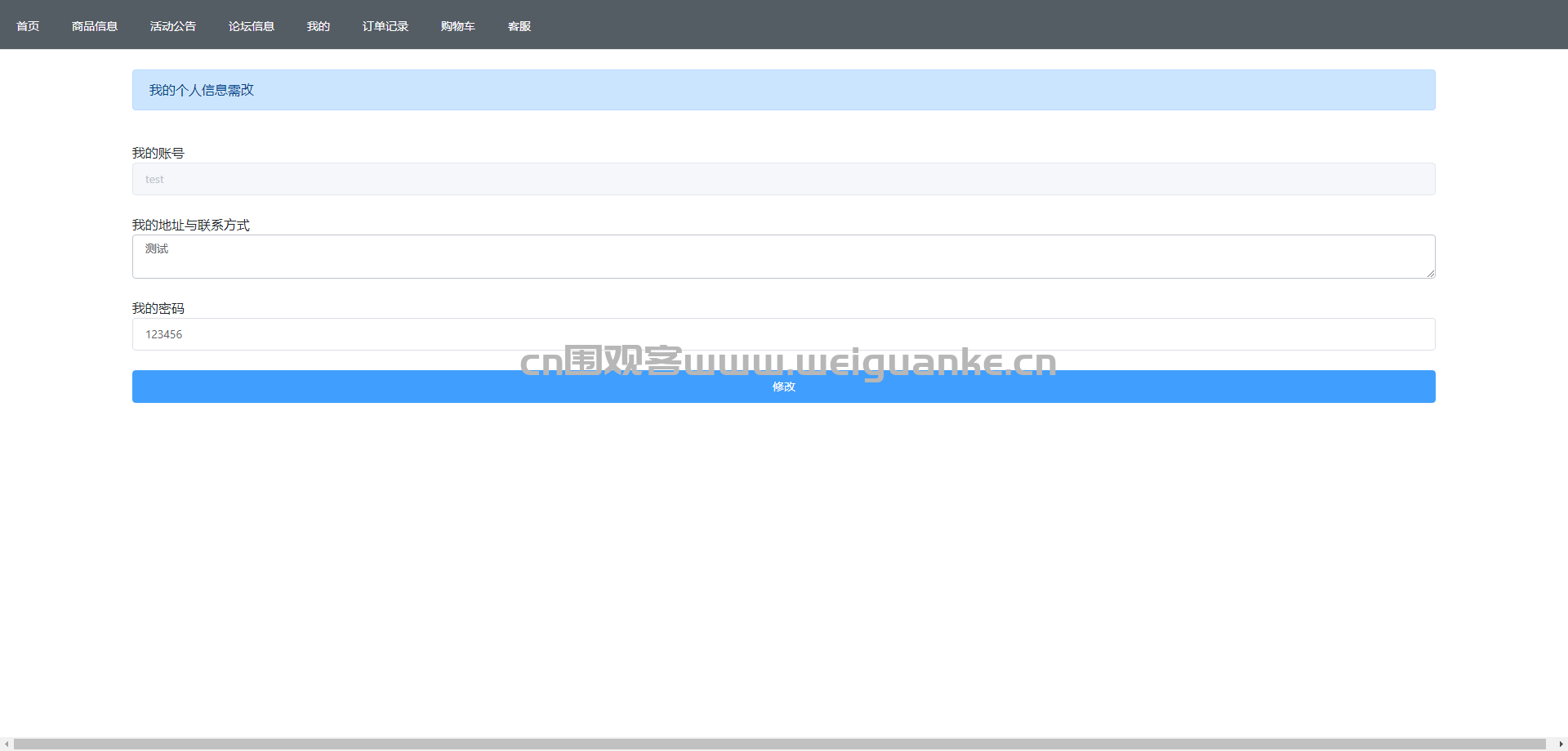Go to 购物车
This screenshot has height=751, width=1568.
pos(458,26)
